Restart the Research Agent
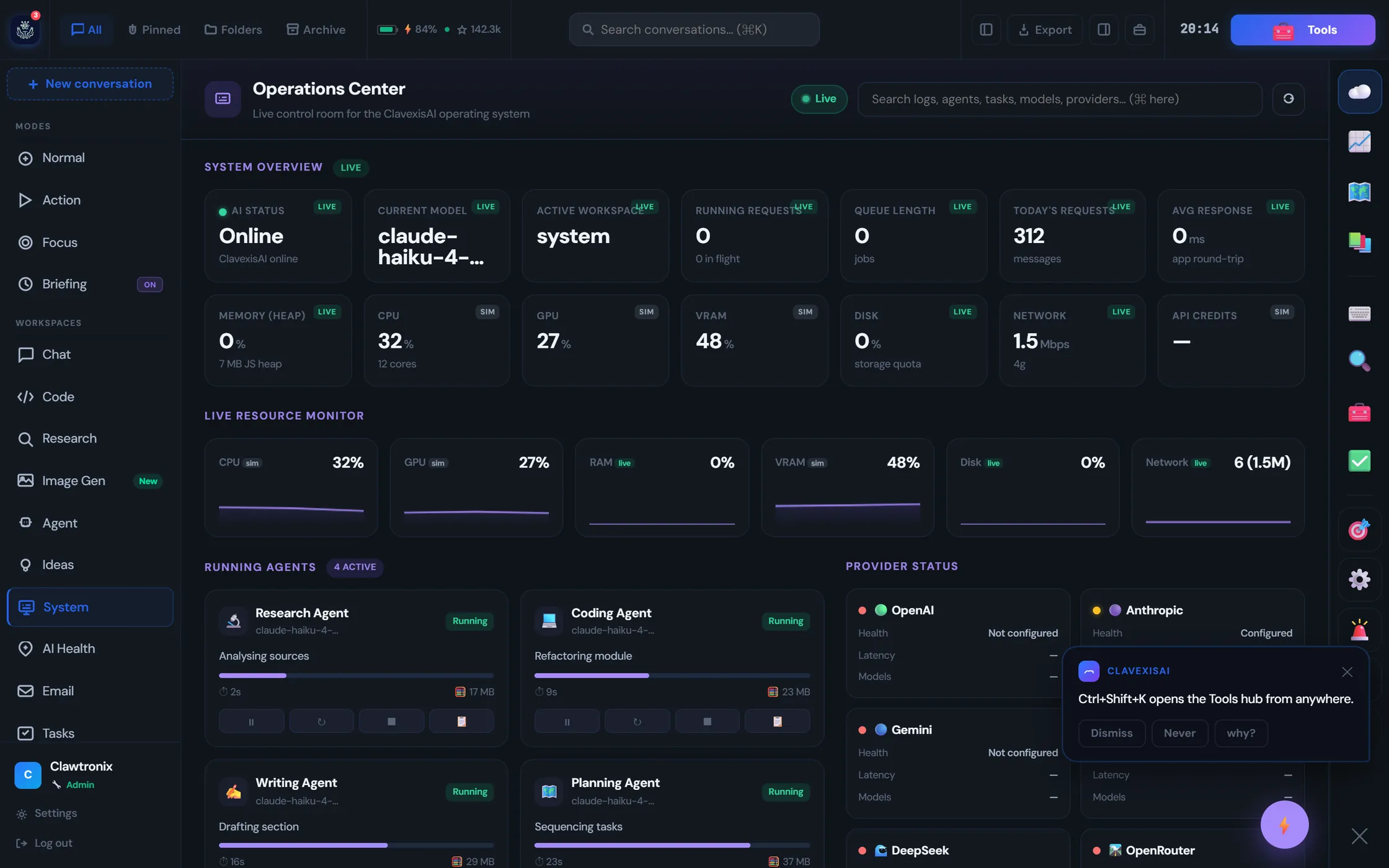This screenshot has width=1389, height=868. [x=321, y=722]
